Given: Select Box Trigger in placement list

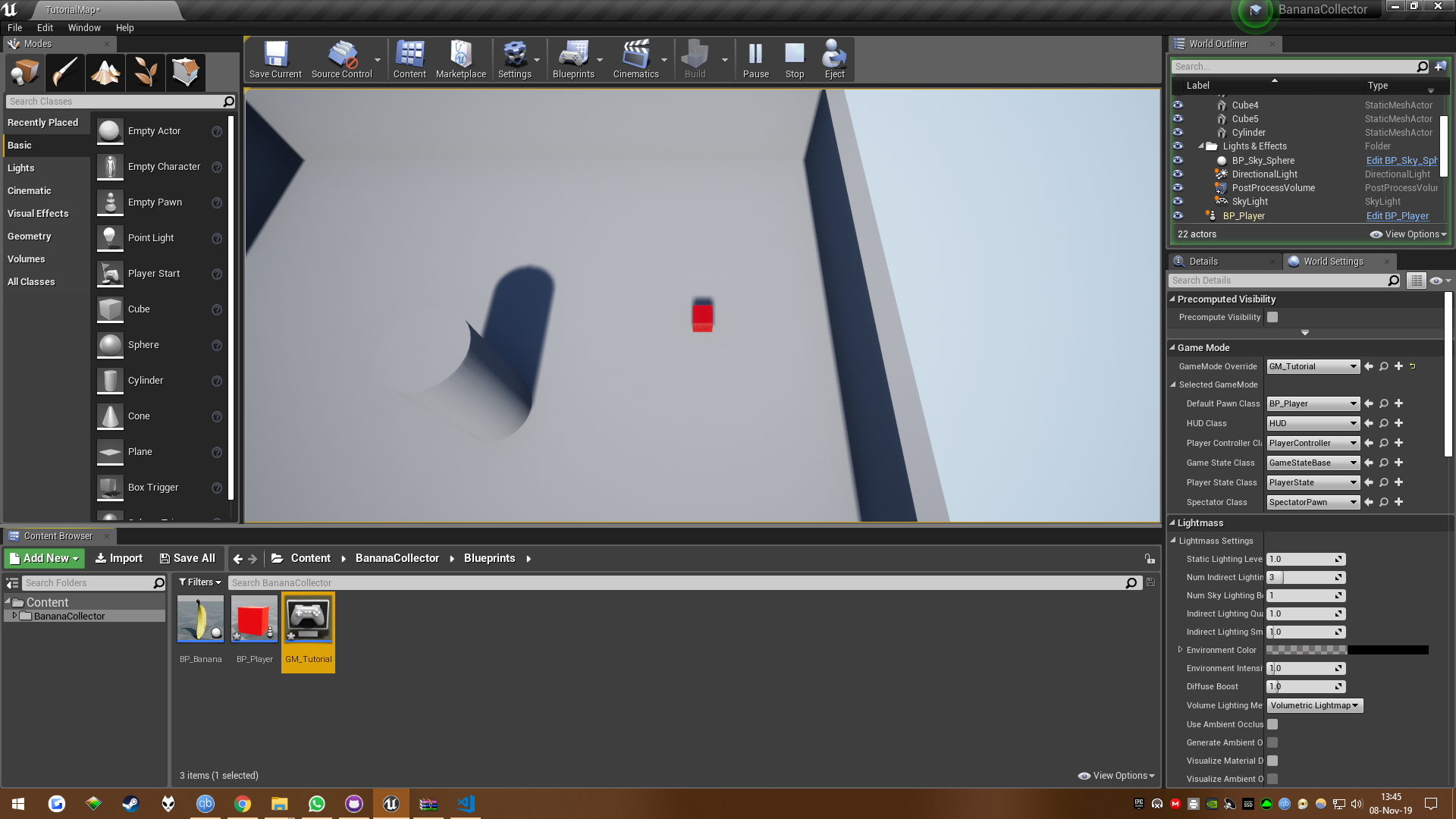Looking at the screenshot, I should click(160, 488).
